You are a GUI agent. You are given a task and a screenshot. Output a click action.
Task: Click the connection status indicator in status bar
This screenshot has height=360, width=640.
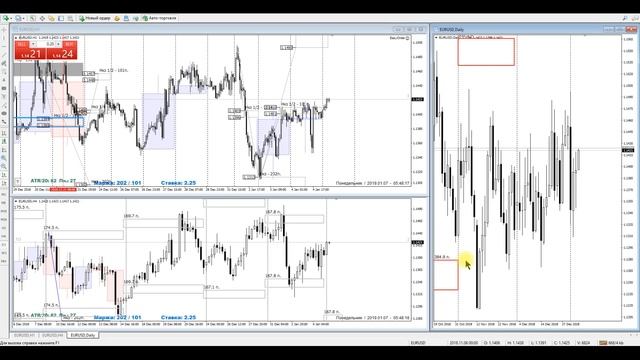click(x=611, y=343)
